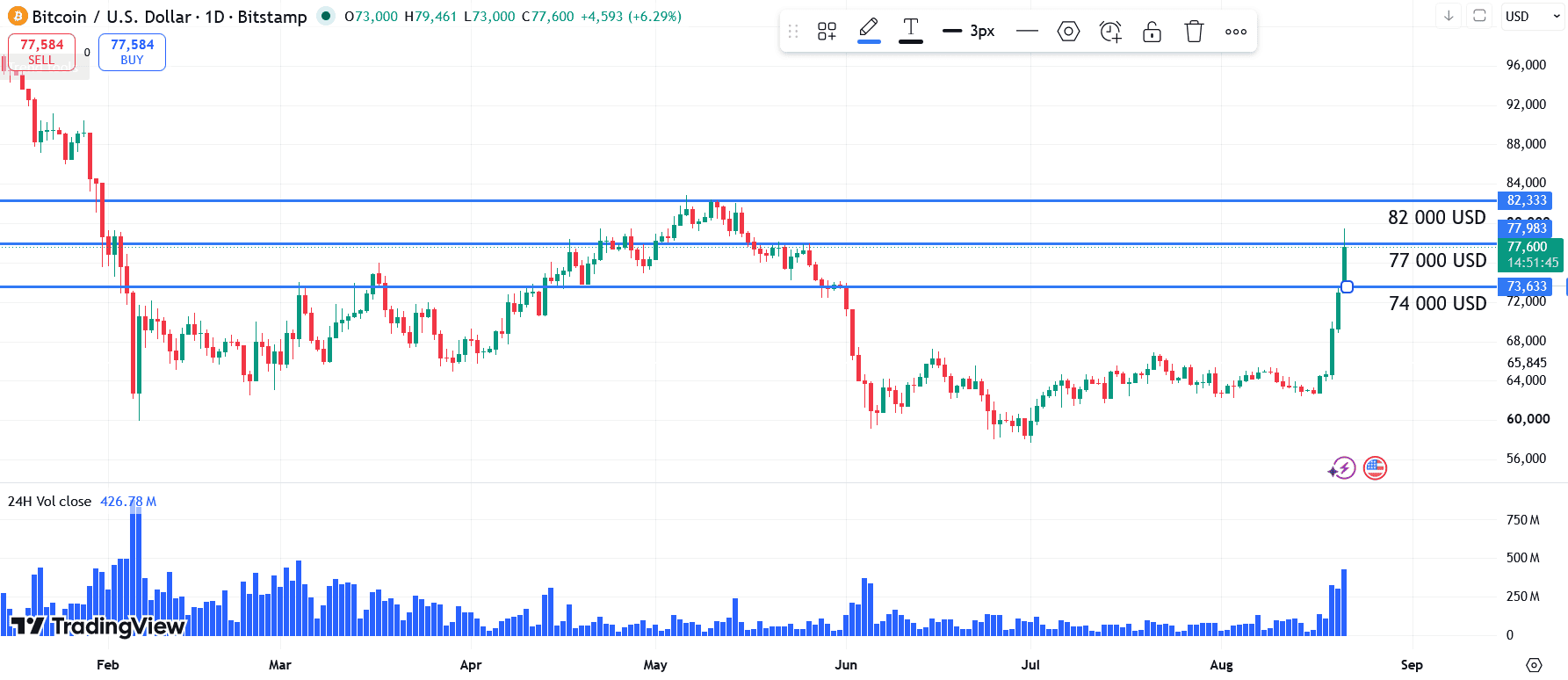Click the 96,000 price axis label

[1527, 65]
